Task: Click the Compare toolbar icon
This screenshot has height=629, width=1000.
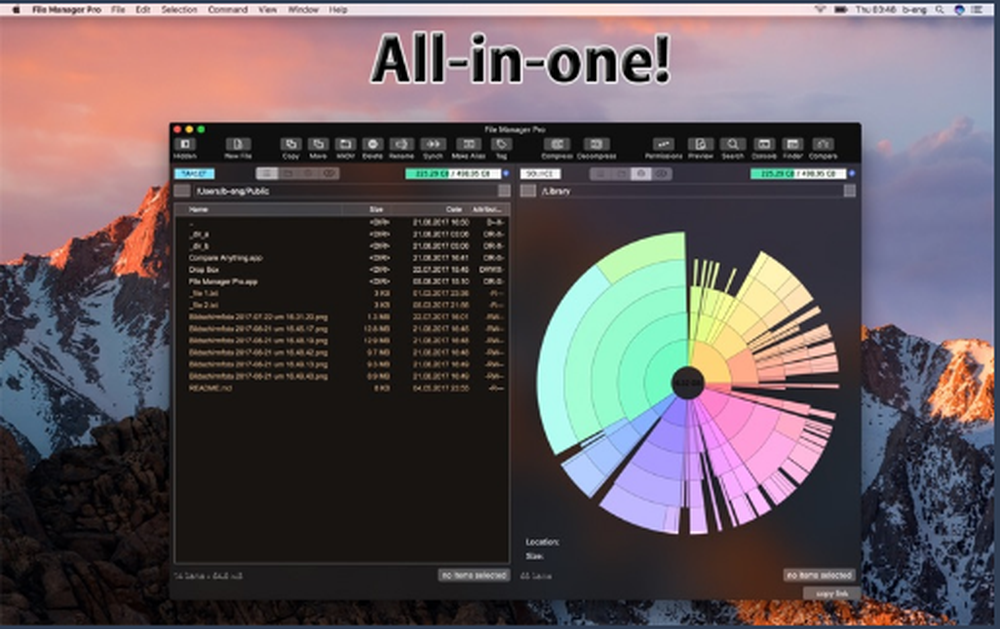Action: (823, 146)
